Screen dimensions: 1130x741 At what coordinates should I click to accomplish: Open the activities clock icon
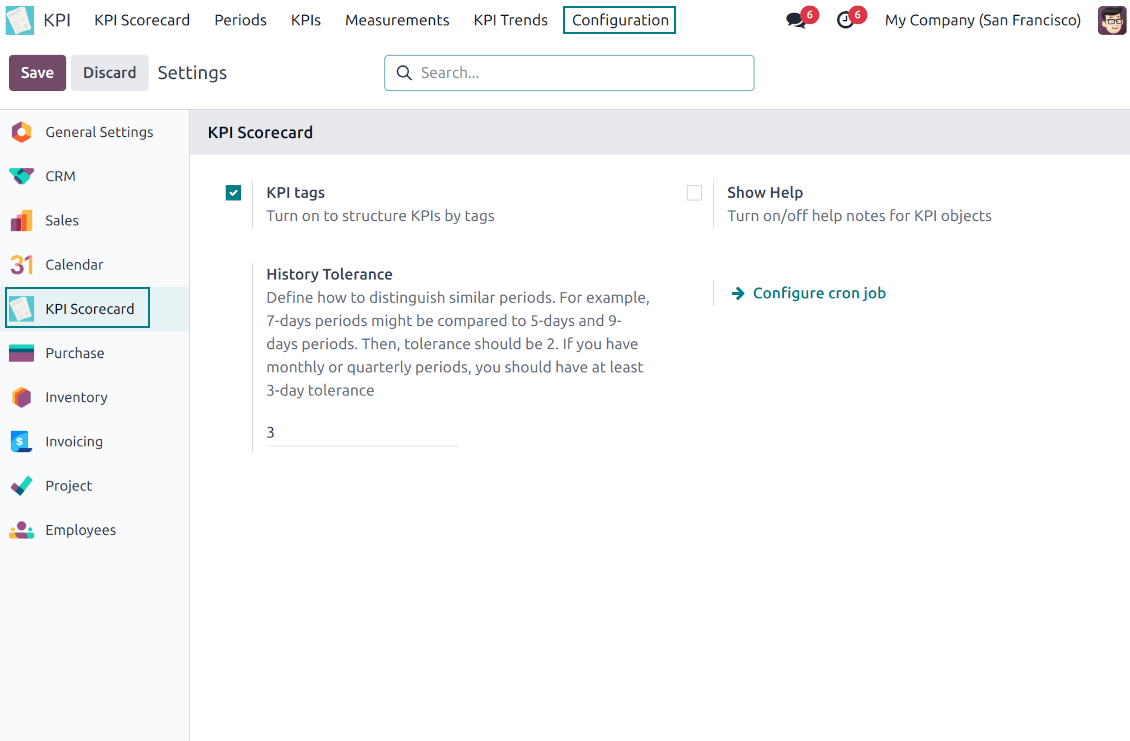pos(846,21)
